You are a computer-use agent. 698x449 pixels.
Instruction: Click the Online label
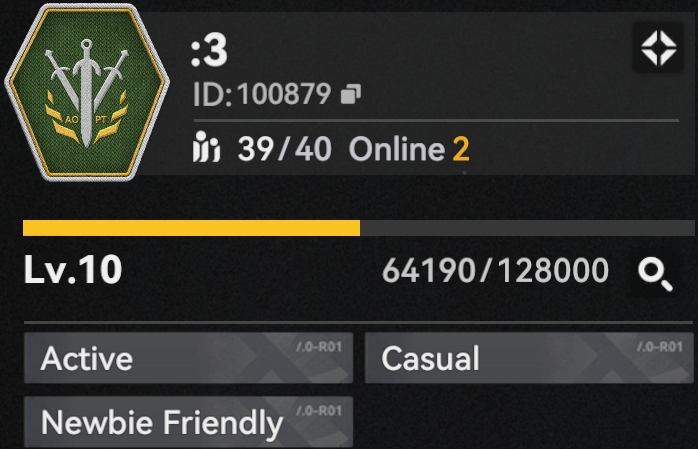(x=397, y=149)
